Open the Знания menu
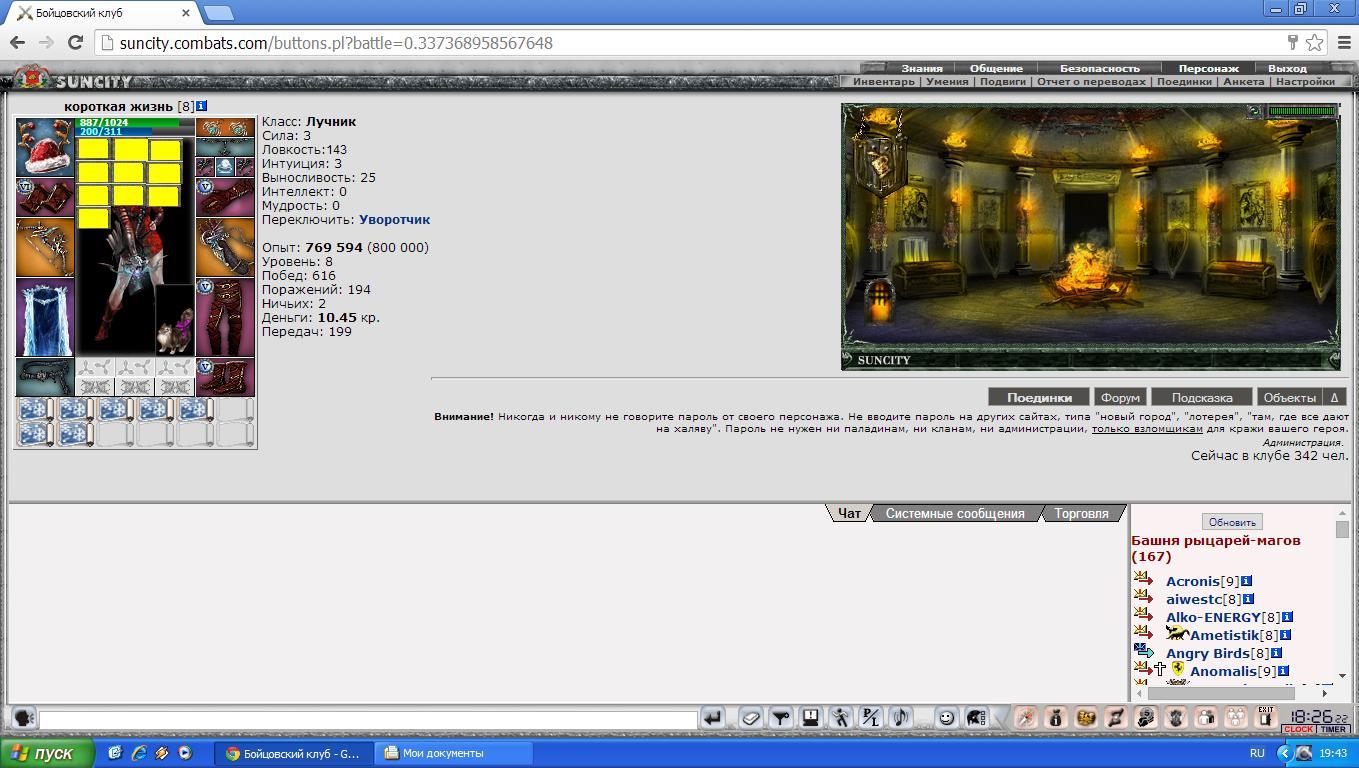 click(x=922, y=69)
